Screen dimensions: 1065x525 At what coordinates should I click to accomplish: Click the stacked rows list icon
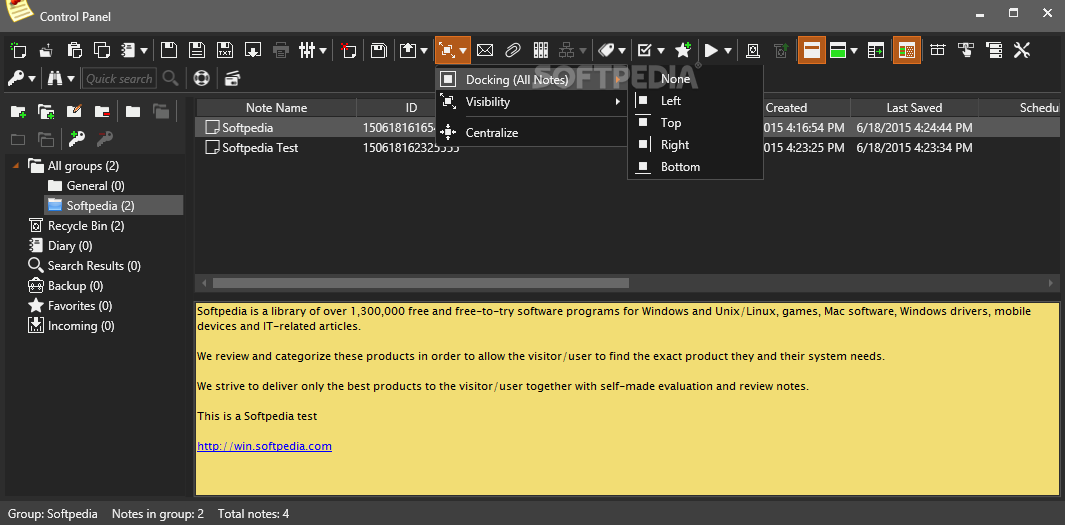coord(994,50)
